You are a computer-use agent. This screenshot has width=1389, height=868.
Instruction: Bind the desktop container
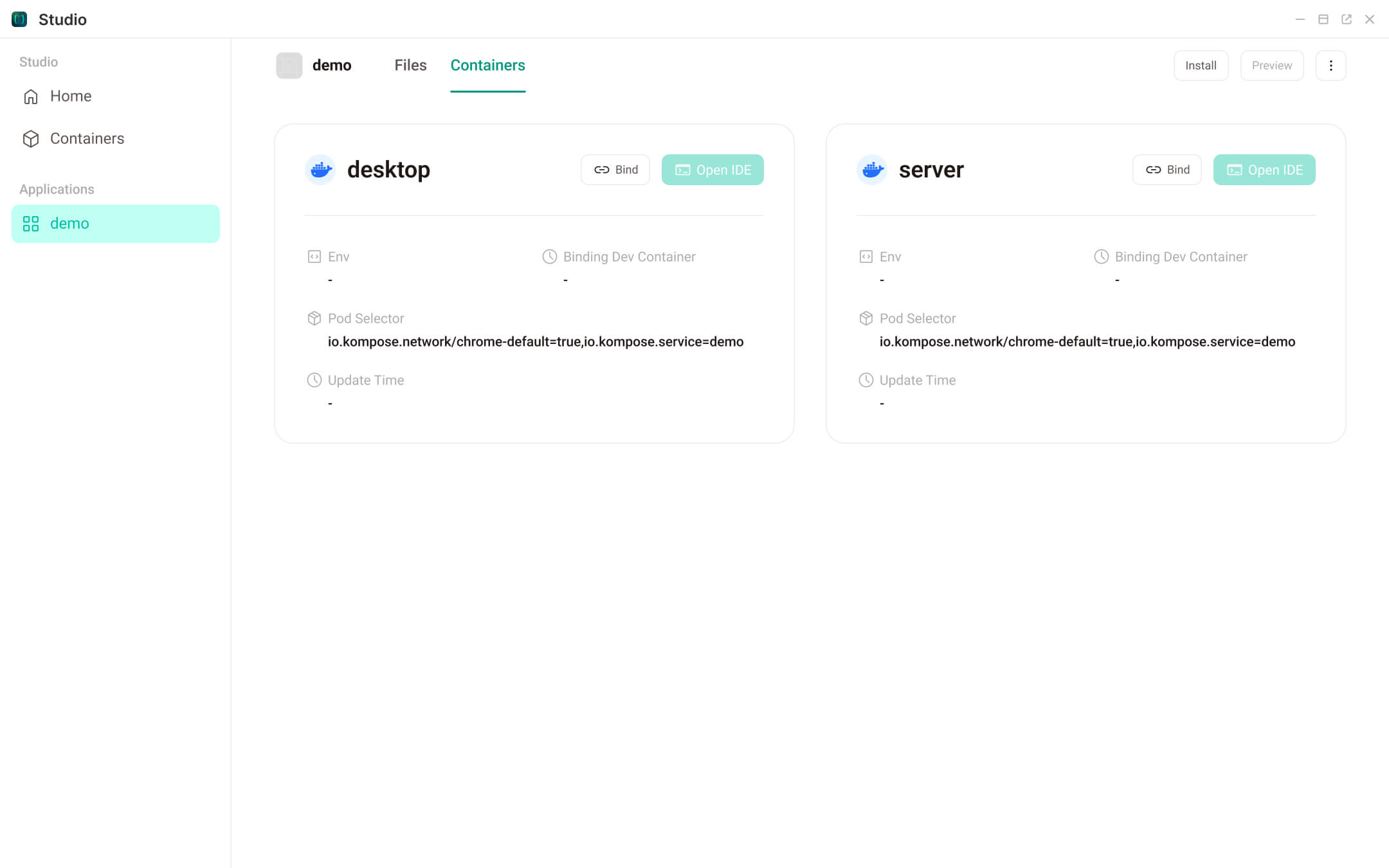point(615,170)
